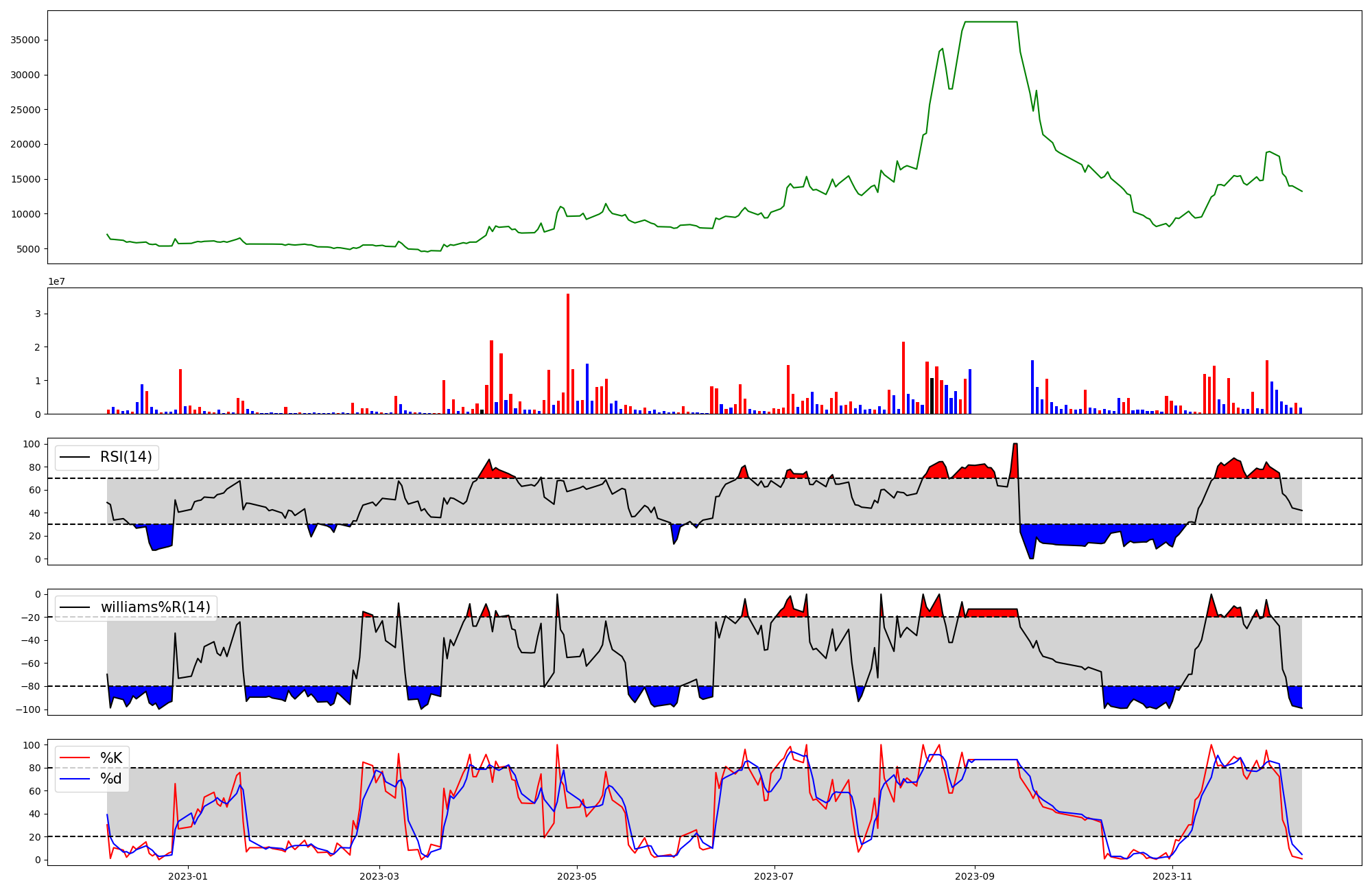The image size is (1372, 892).
Task: Click the tallest blue volume bar
Action: pos(1032,386)
